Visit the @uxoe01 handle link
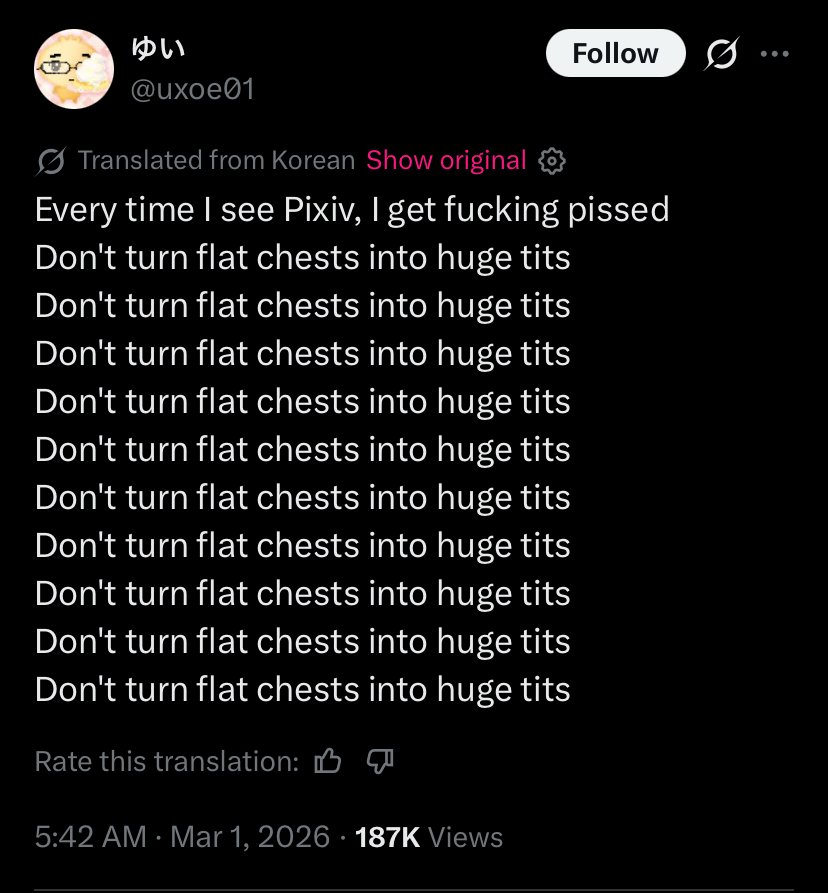 coord(193,90)
